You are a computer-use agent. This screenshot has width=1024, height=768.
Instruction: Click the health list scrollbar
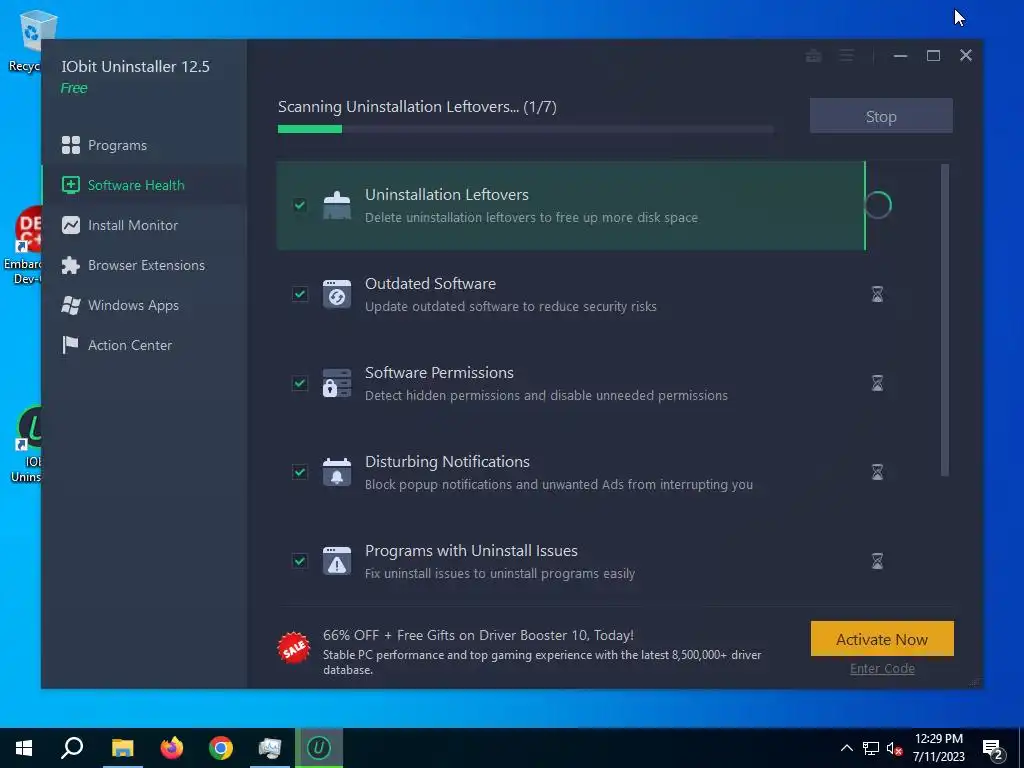click(944, 320)
